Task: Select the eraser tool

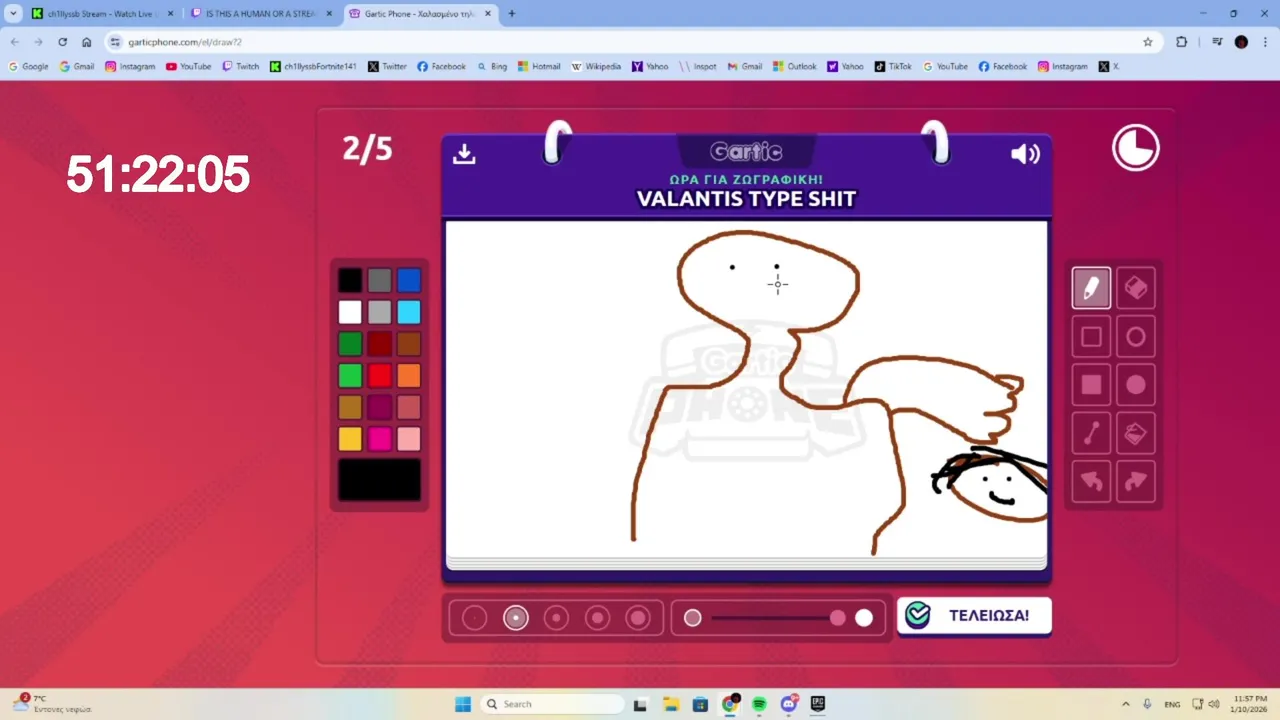Action: tap(1136, 288)
